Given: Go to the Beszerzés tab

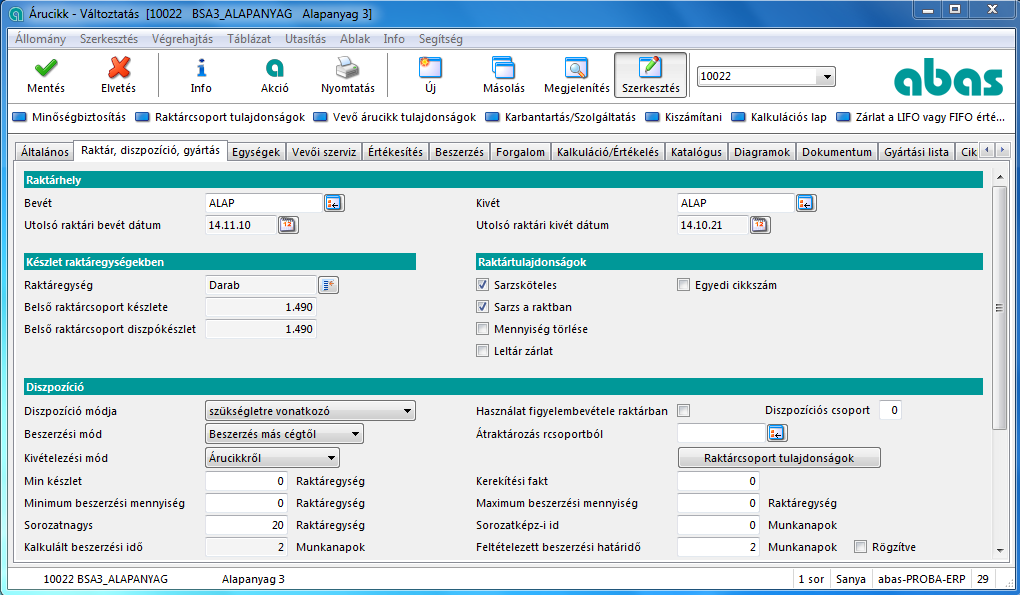Looking at the screenshot, I should (x=459, y=152).
